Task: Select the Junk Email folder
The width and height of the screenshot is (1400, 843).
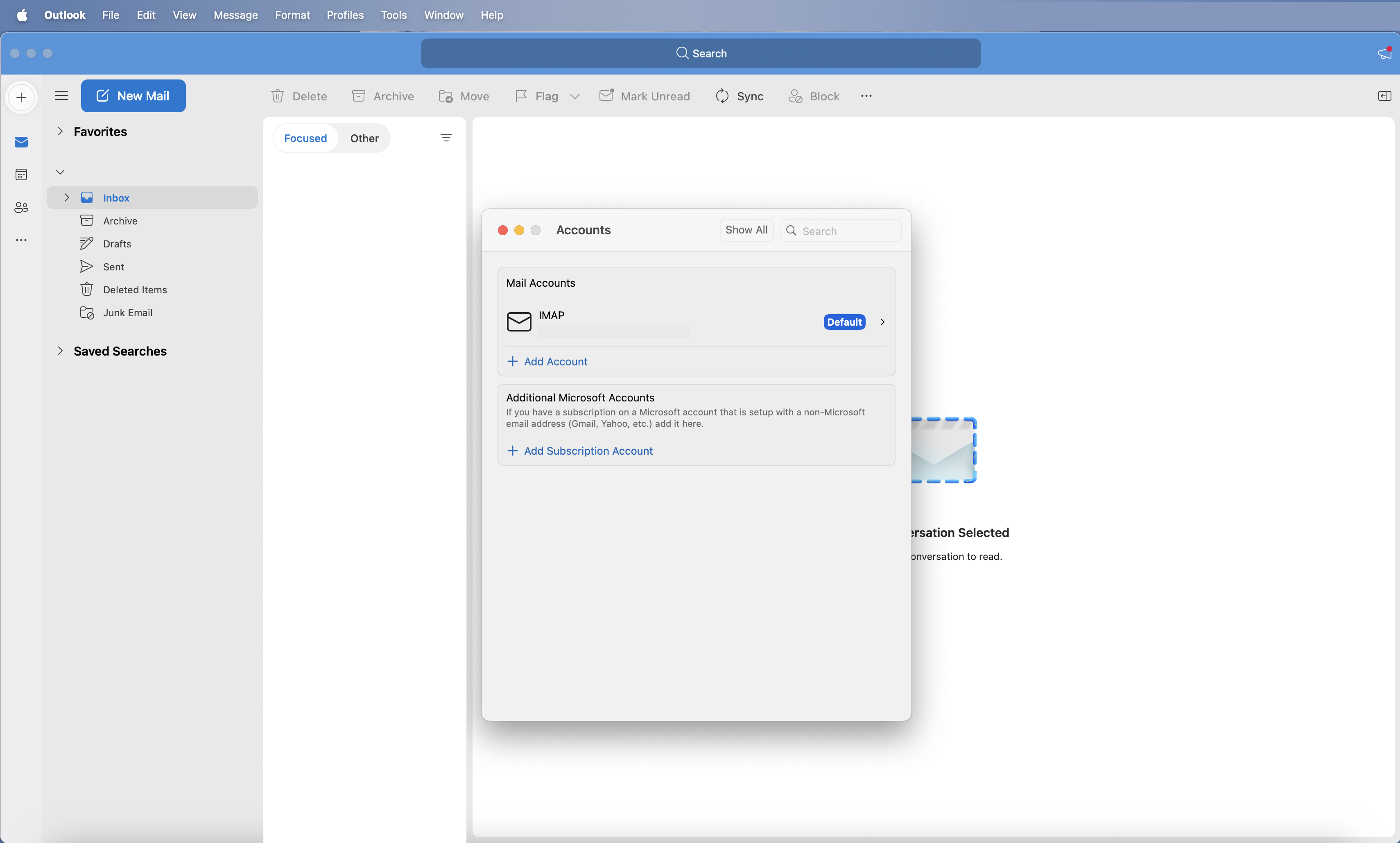Action: [152, 313]
